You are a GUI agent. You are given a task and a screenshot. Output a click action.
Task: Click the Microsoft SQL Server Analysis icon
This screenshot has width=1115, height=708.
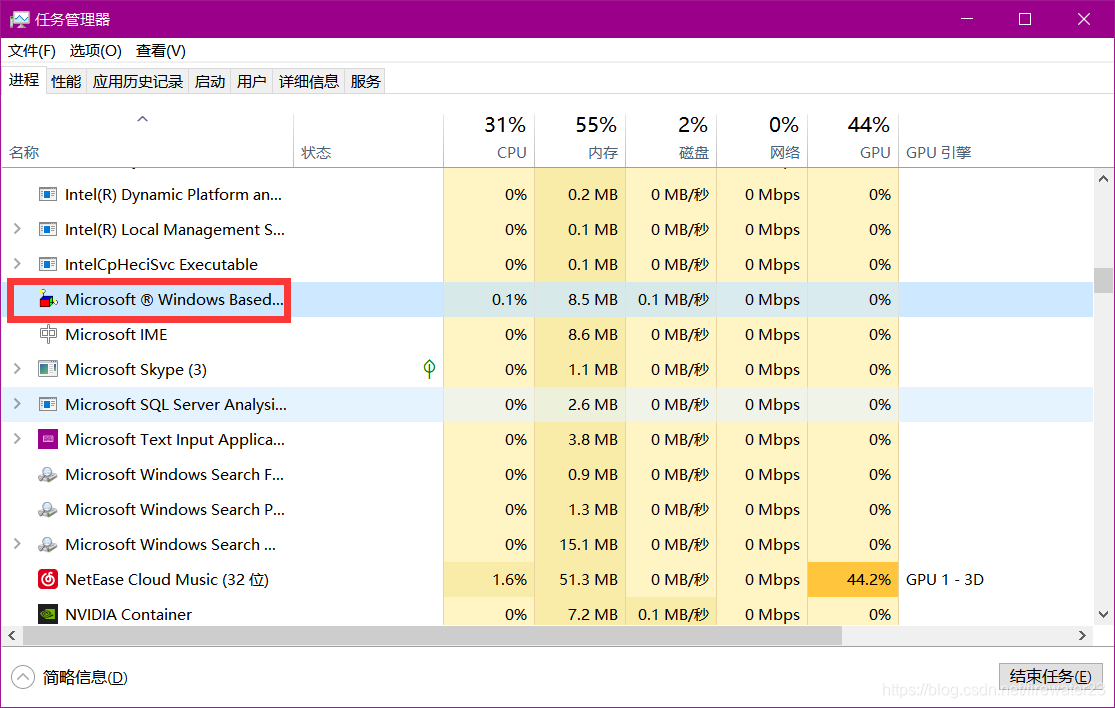click(x=48, y=404)
